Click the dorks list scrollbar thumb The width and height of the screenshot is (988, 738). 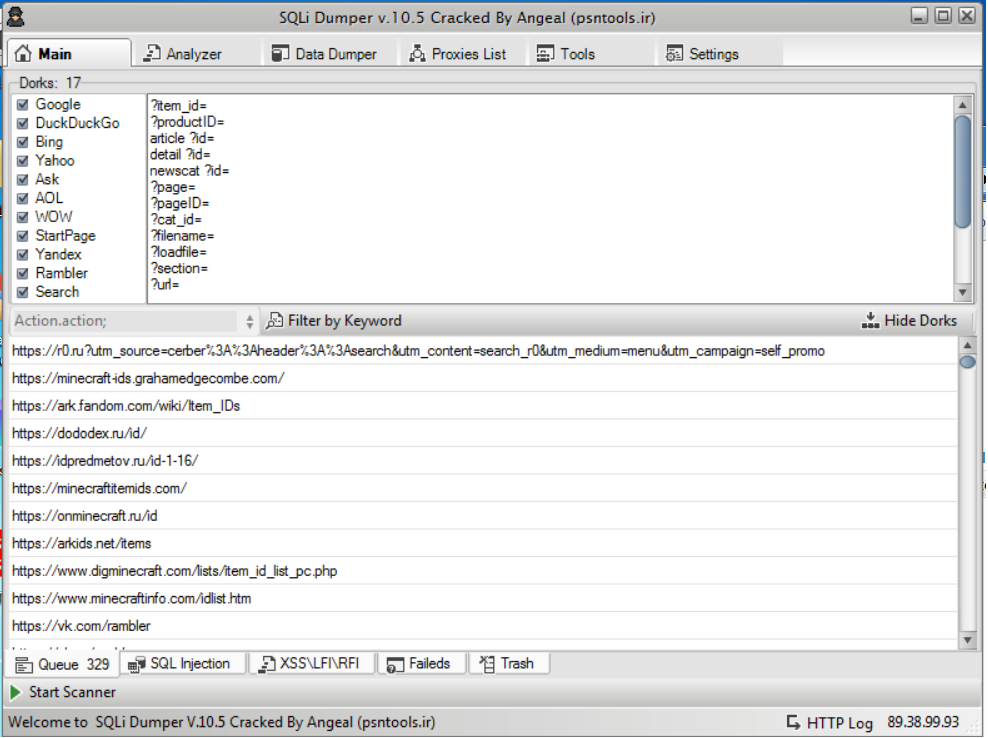tap(963, 170)
